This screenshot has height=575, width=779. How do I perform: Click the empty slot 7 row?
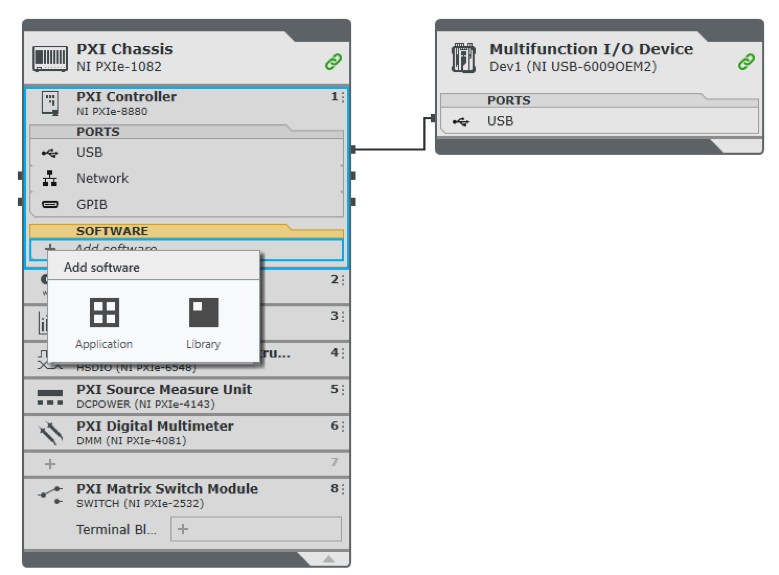[x=186, y=464]
